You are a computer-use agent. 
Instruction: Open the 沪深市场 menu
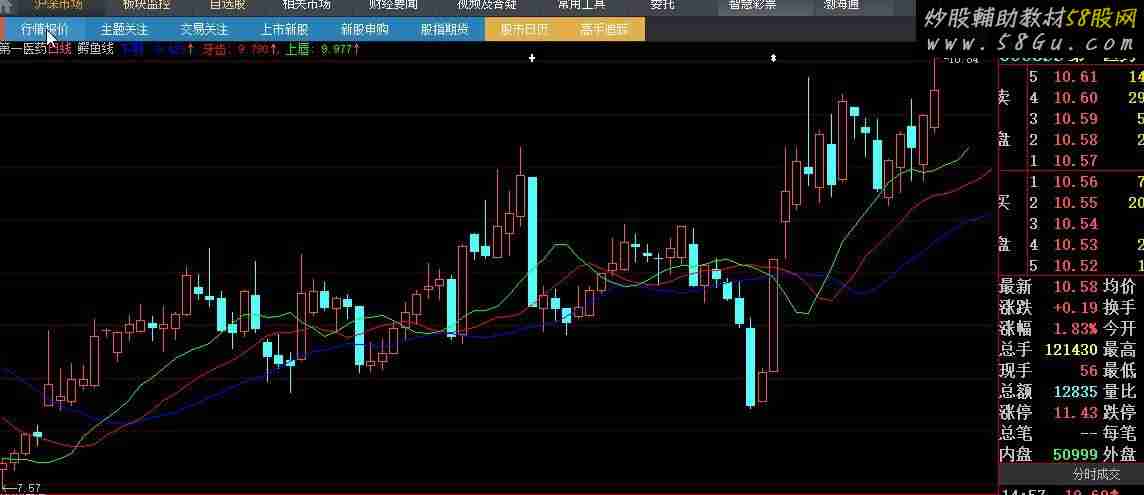[58, 4]
